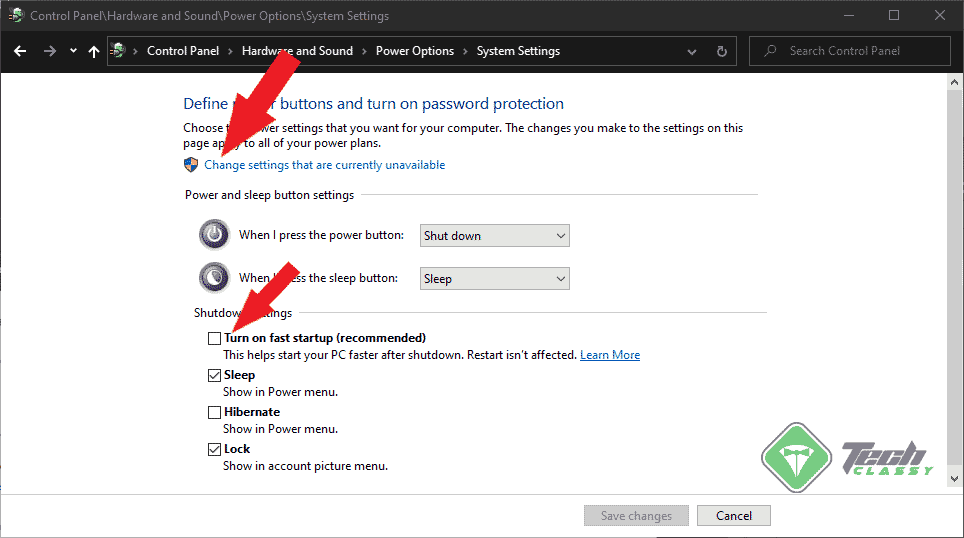Screen dimensions: 964x538
Task: Click 'When I press the power button:' label
Action: [322, 235]
